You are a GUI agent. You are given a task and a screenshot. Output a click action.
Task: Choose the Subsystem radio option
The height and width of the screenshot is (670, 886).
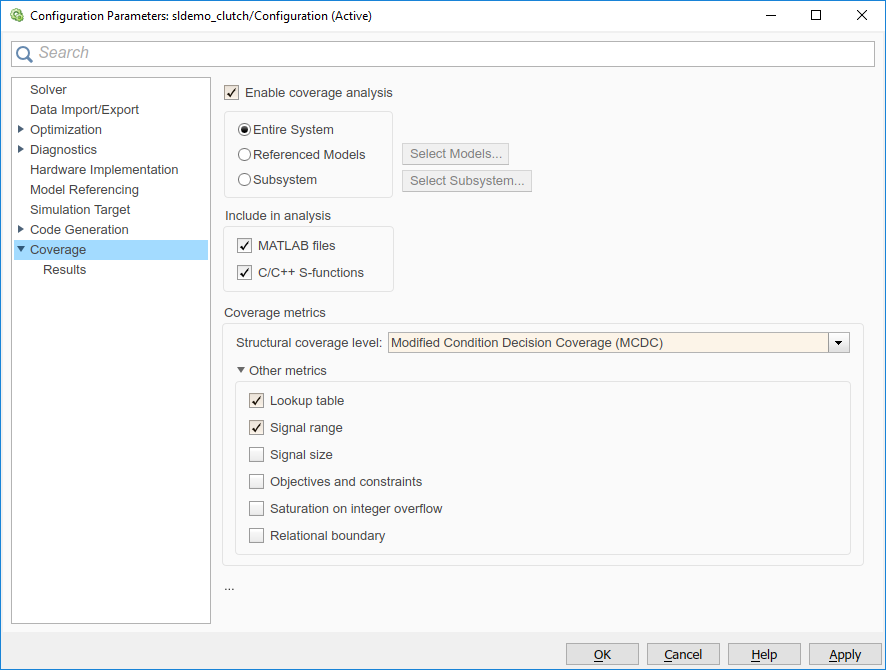[x=244, y=180]
